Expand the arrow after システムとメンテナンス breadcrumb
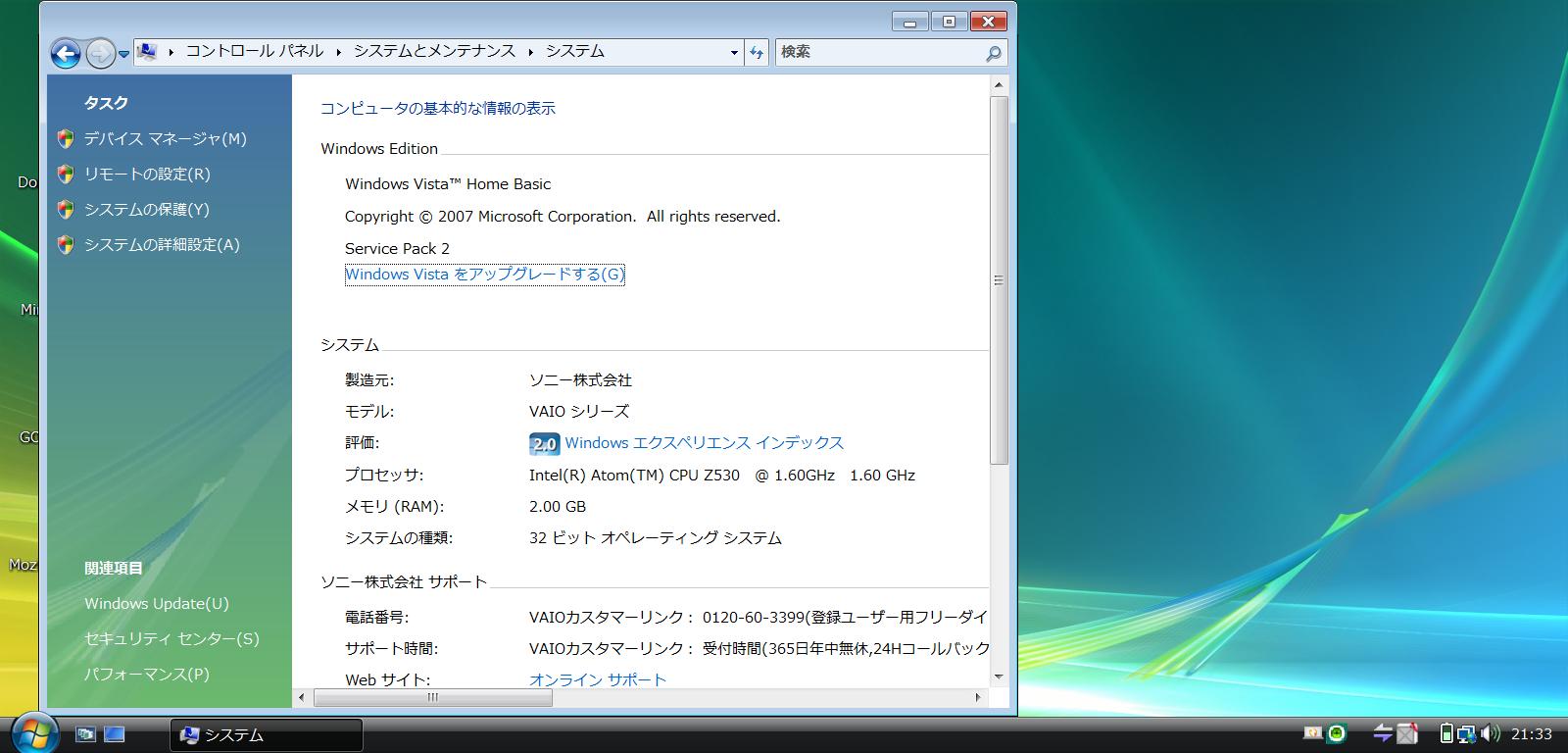1568x753 pixels. pos(530,52)
